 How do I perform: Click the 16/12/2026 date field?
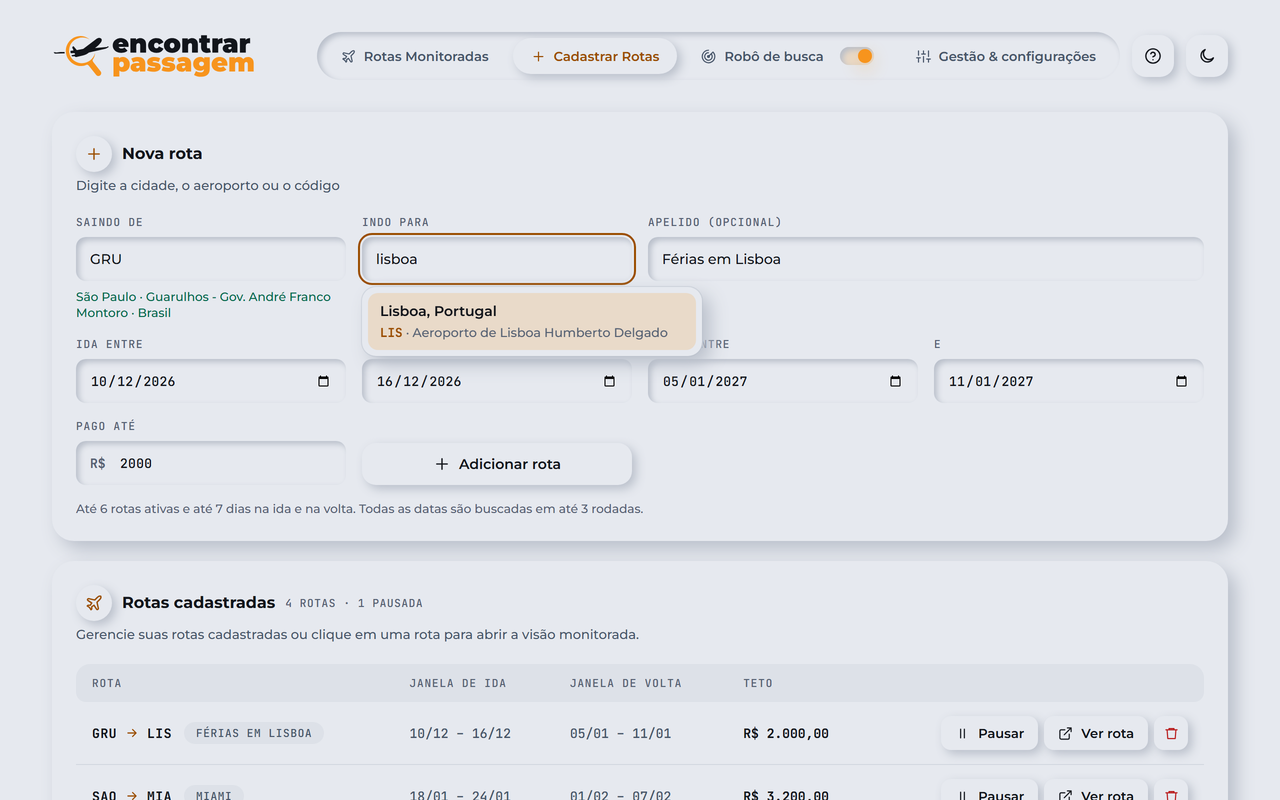497,381
